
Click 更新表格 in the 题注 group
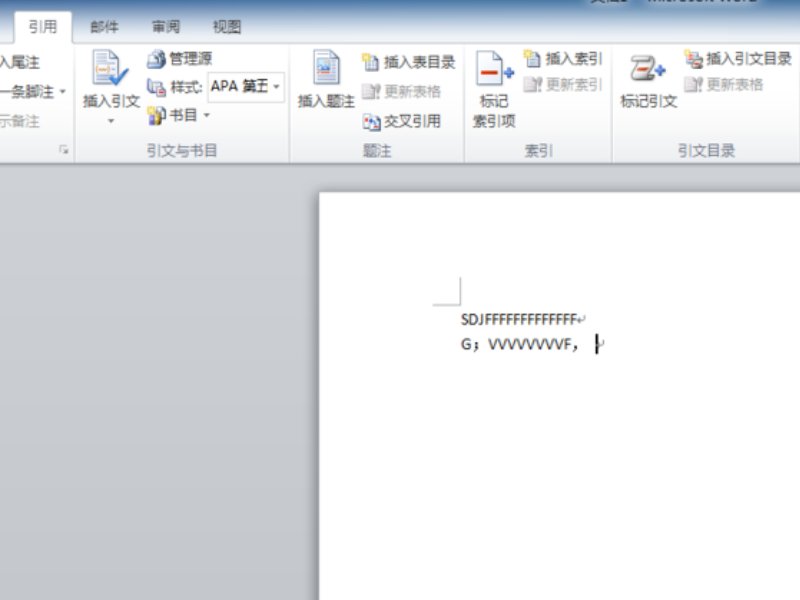pos(397,93)
